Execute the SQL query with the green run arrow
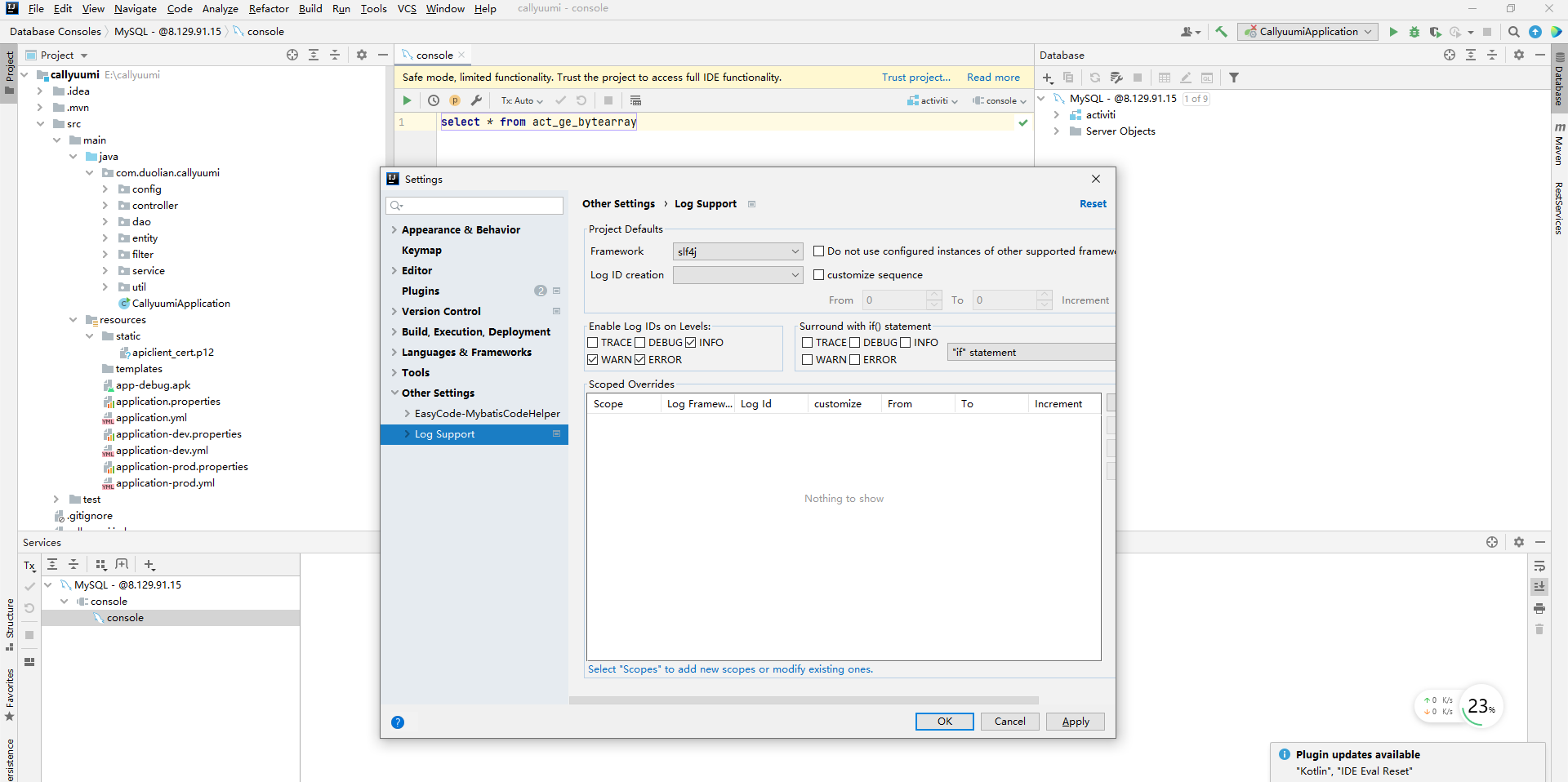 [x=407, y=100]
